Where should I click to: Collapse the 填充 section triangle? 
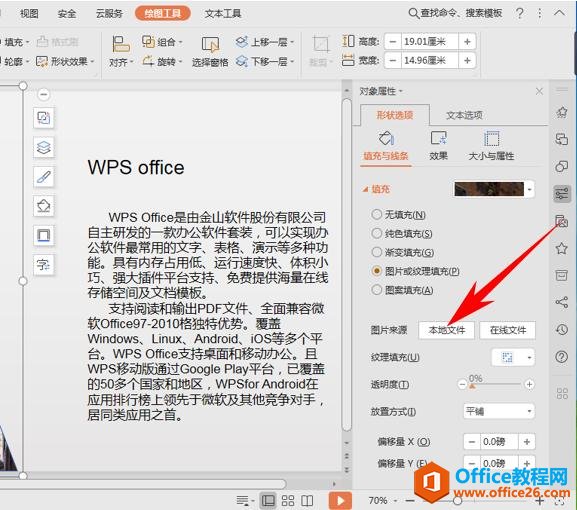365,190
